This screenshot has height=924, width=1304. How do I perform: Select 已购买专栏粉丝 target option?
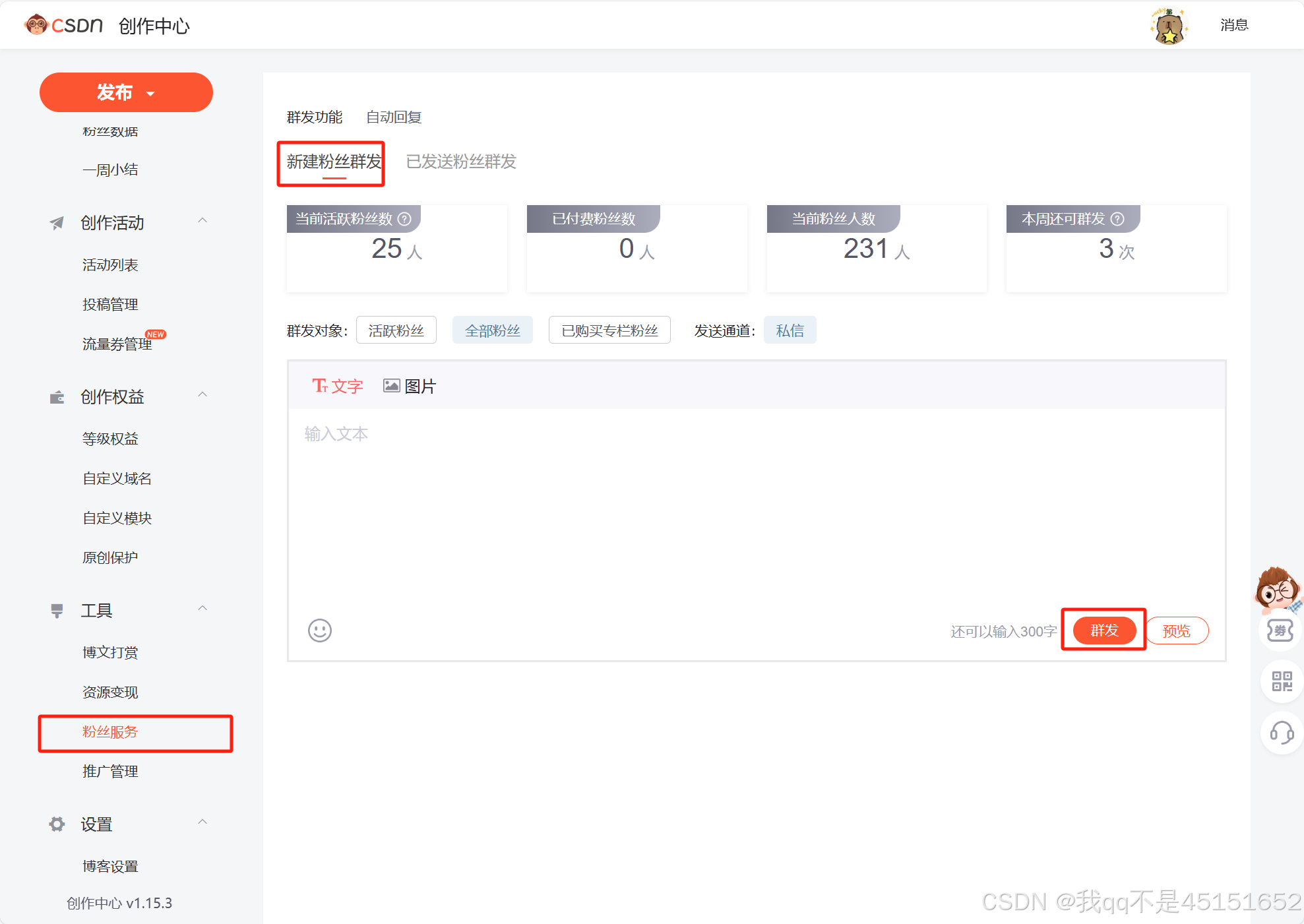pos(609,330)
